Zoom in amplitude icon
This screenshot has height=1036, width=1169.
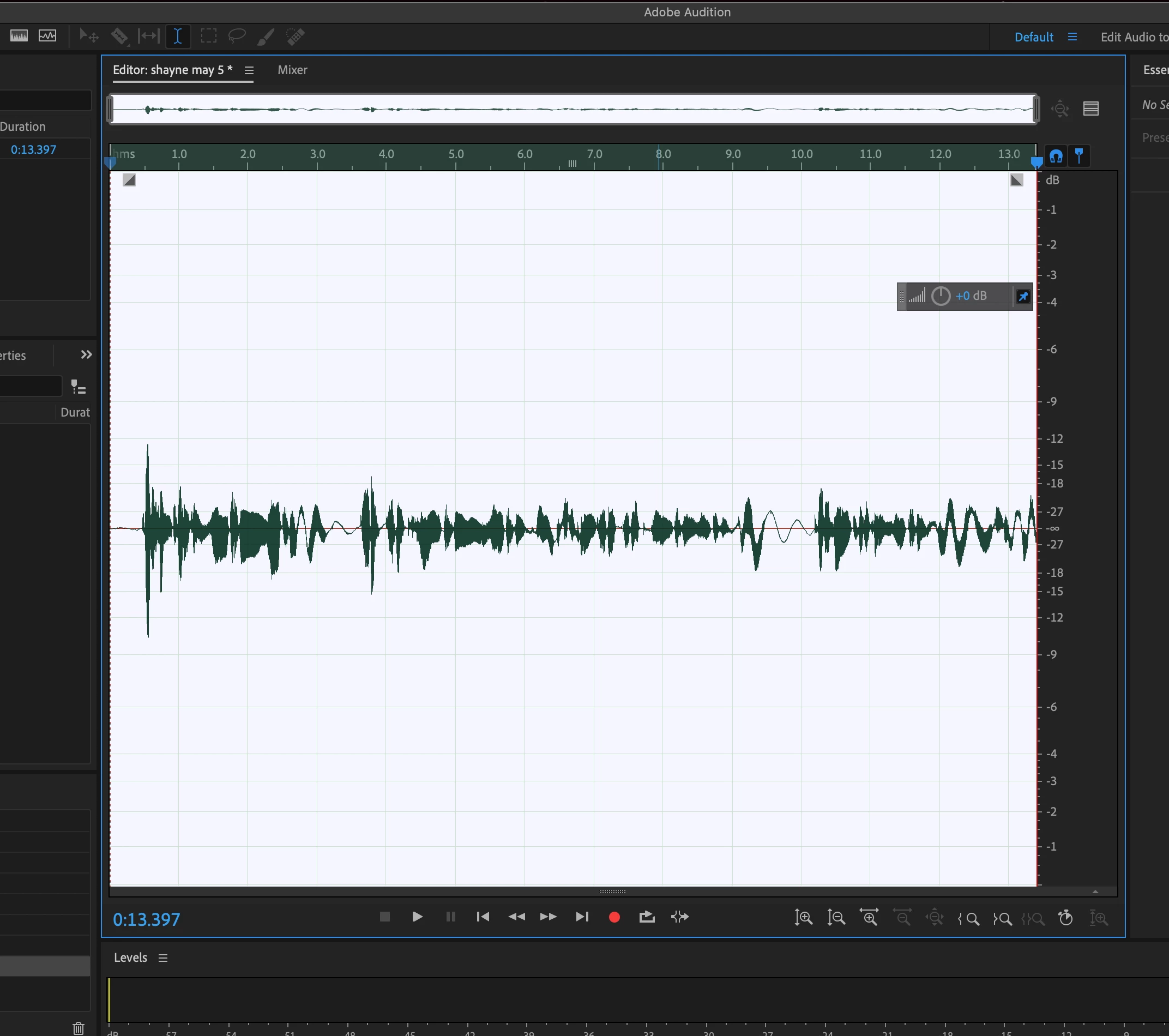804,918
